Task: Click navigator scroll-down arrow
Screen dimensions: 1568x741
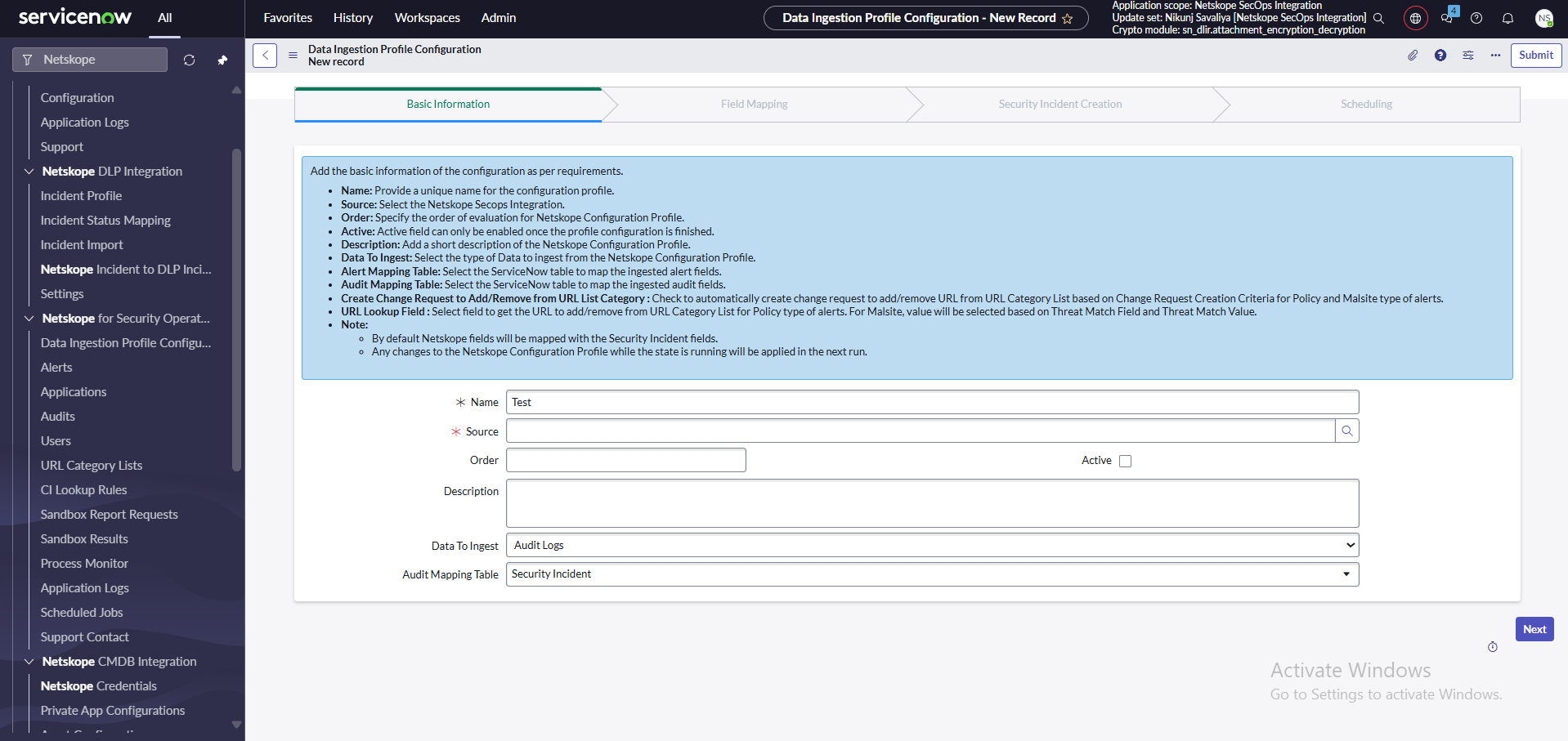Action: click(237, 725)
